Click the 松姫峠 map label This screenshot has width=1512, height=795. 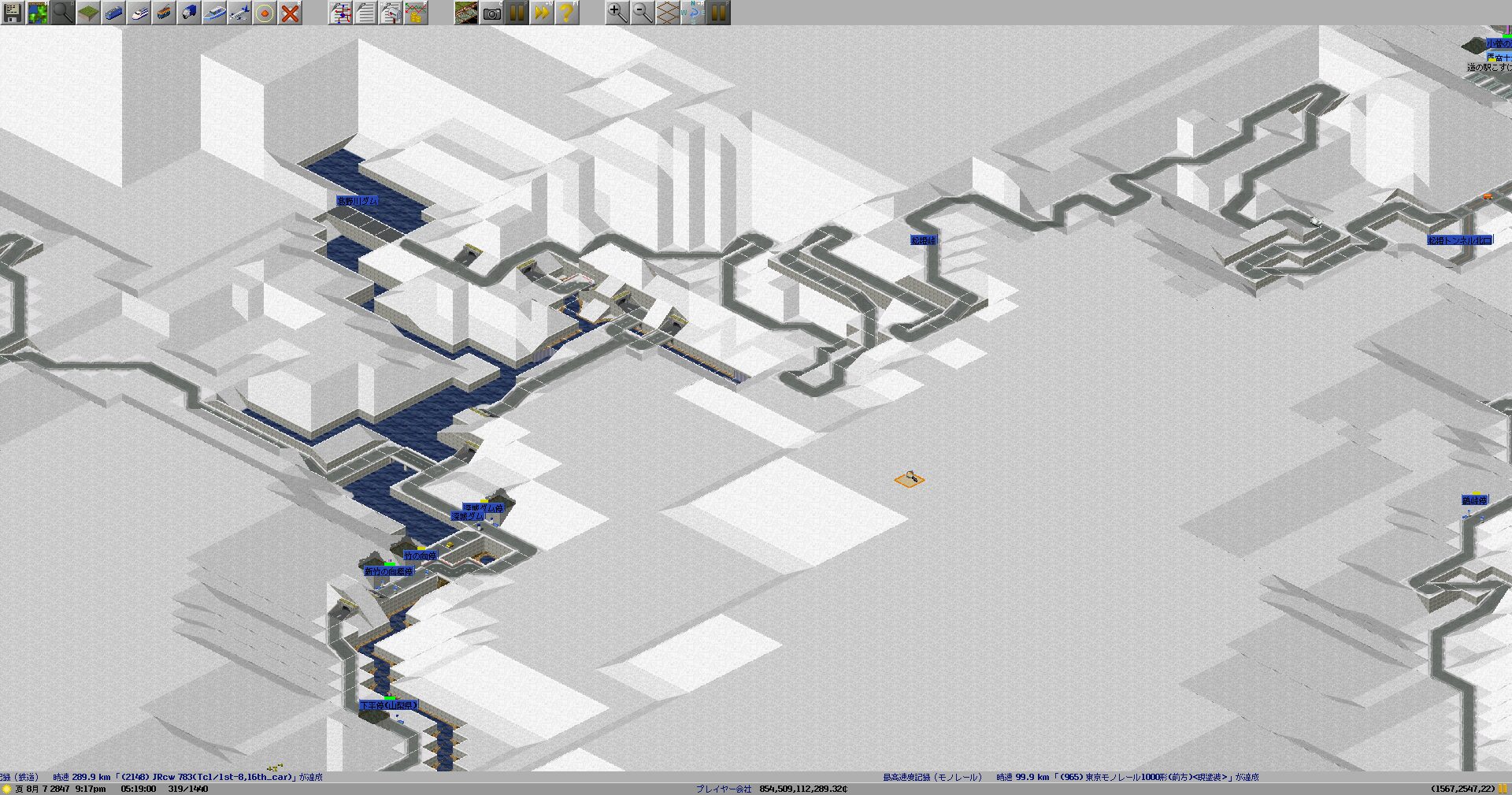pyautogui.click(x=923, y=240)
